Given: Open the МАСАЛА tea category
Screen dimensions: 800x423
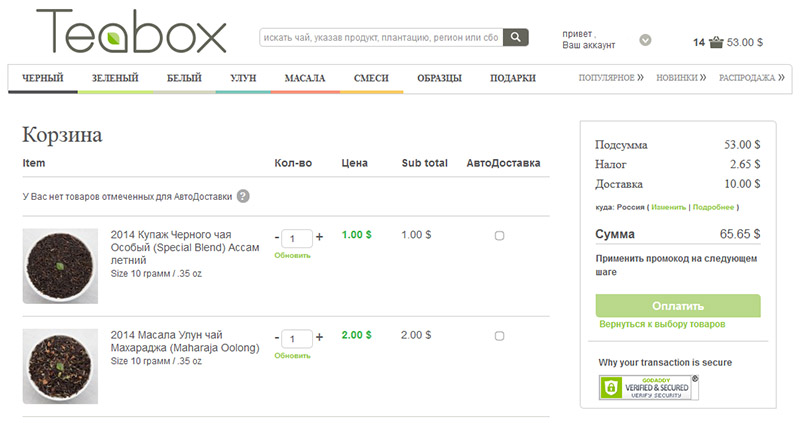Looking at the screenshot, I should click(305, 78).
